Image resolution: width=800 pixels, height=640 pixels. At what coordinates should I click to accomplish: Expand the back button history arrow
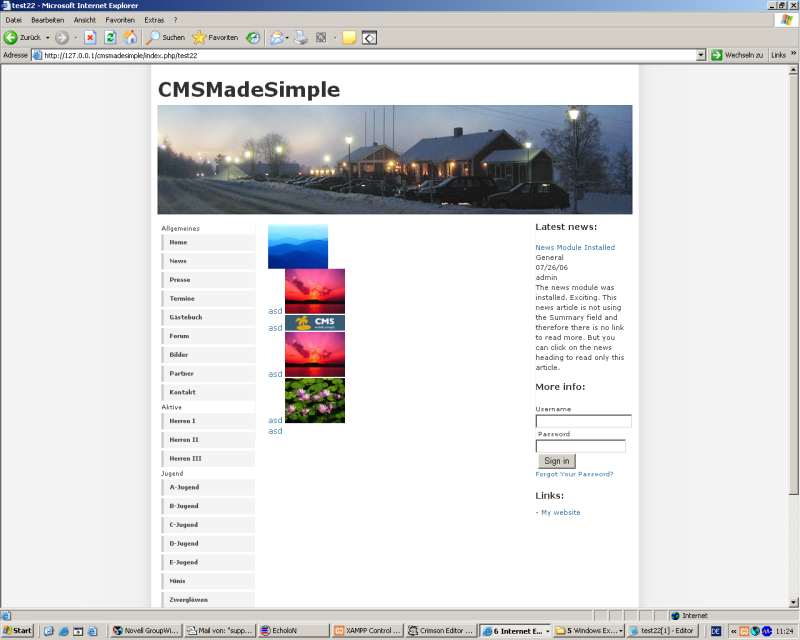tap(47, 37)
